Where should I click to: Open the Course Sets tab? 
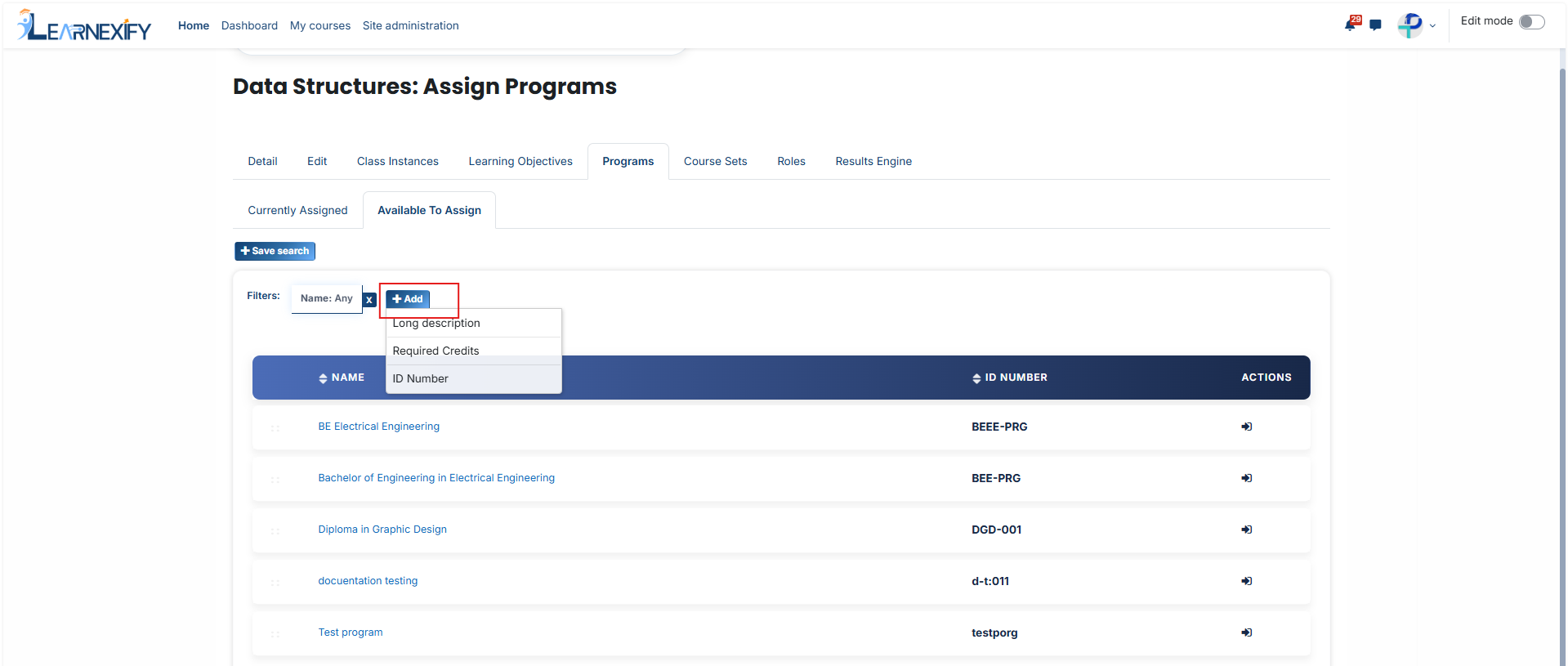(x=716, y=161)
